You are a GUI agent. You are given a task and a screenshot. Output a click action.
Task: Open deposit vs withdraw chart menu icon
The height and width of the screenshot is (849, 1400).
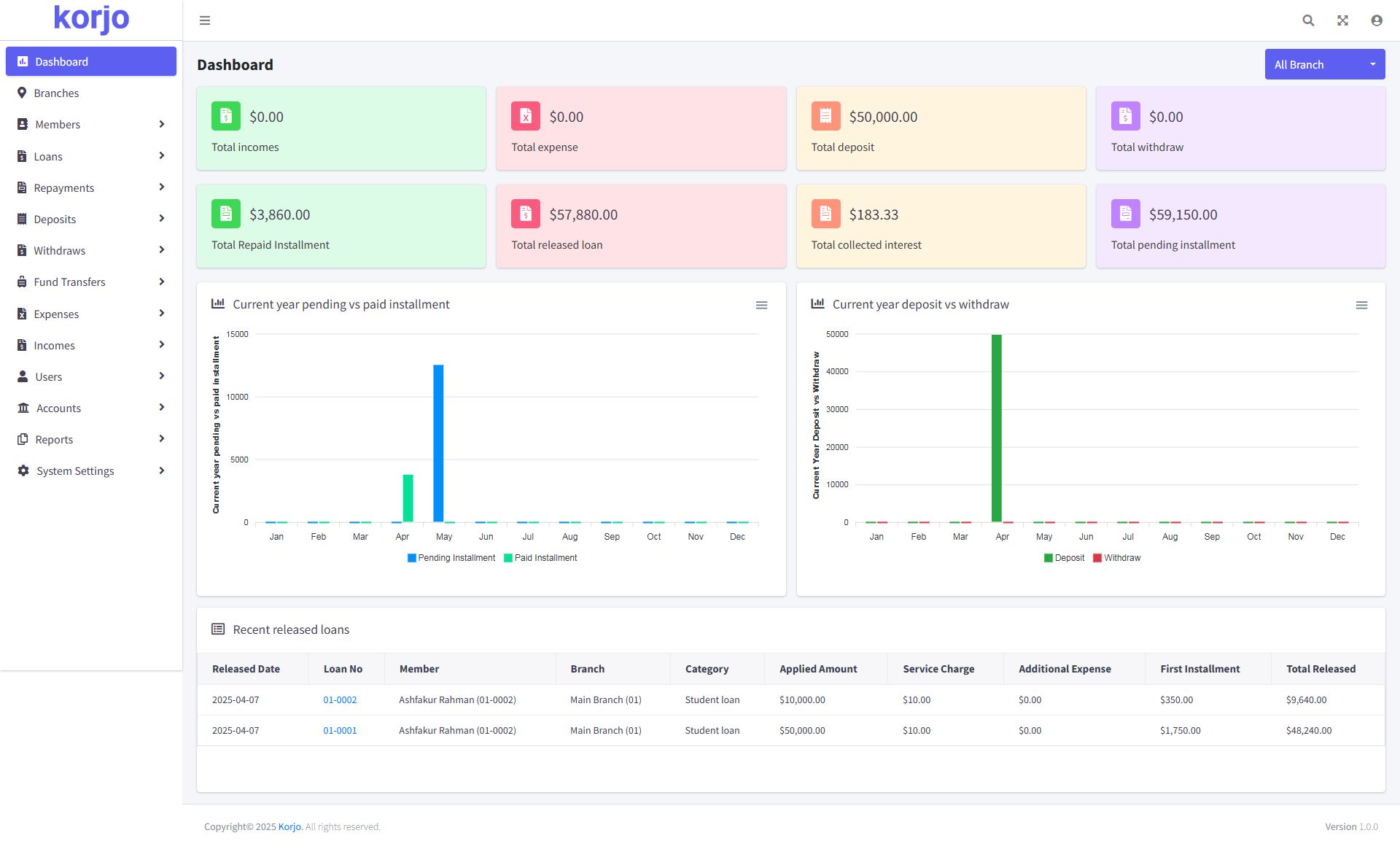(1361, 305)
